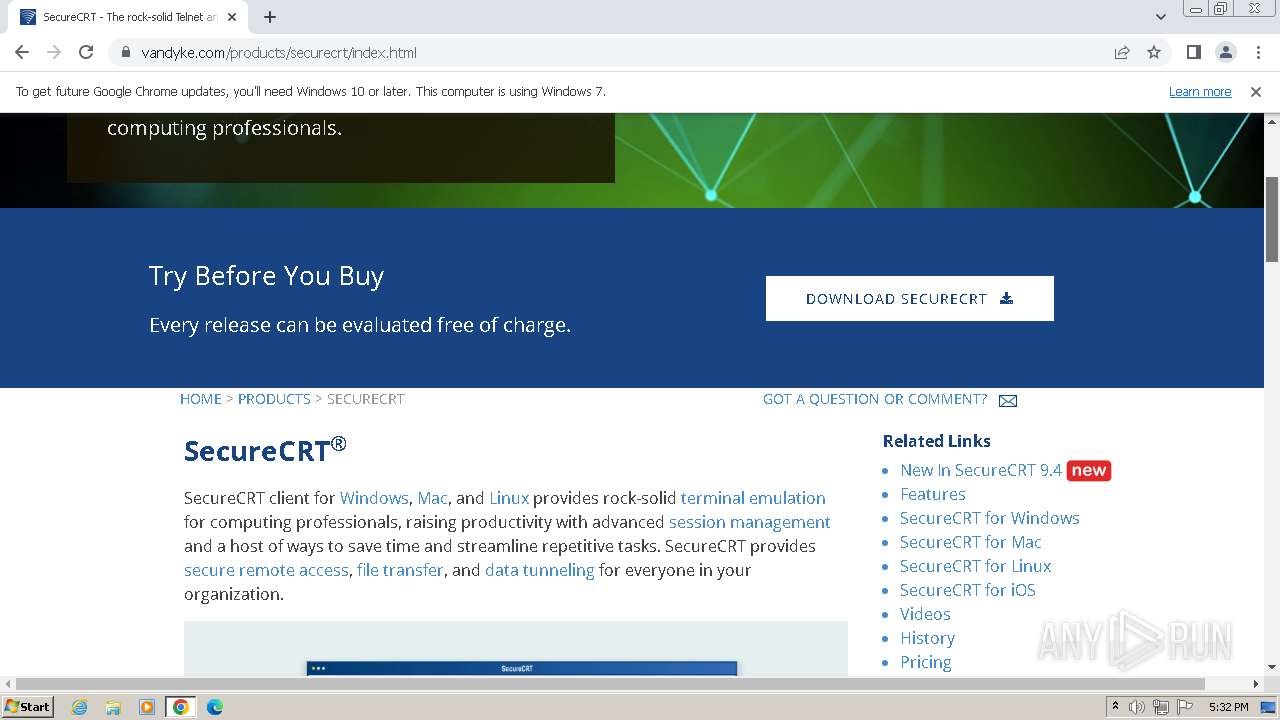Follow the file transfer link
The height and width of the screenshot is (720, 1280).
[400, 570]
